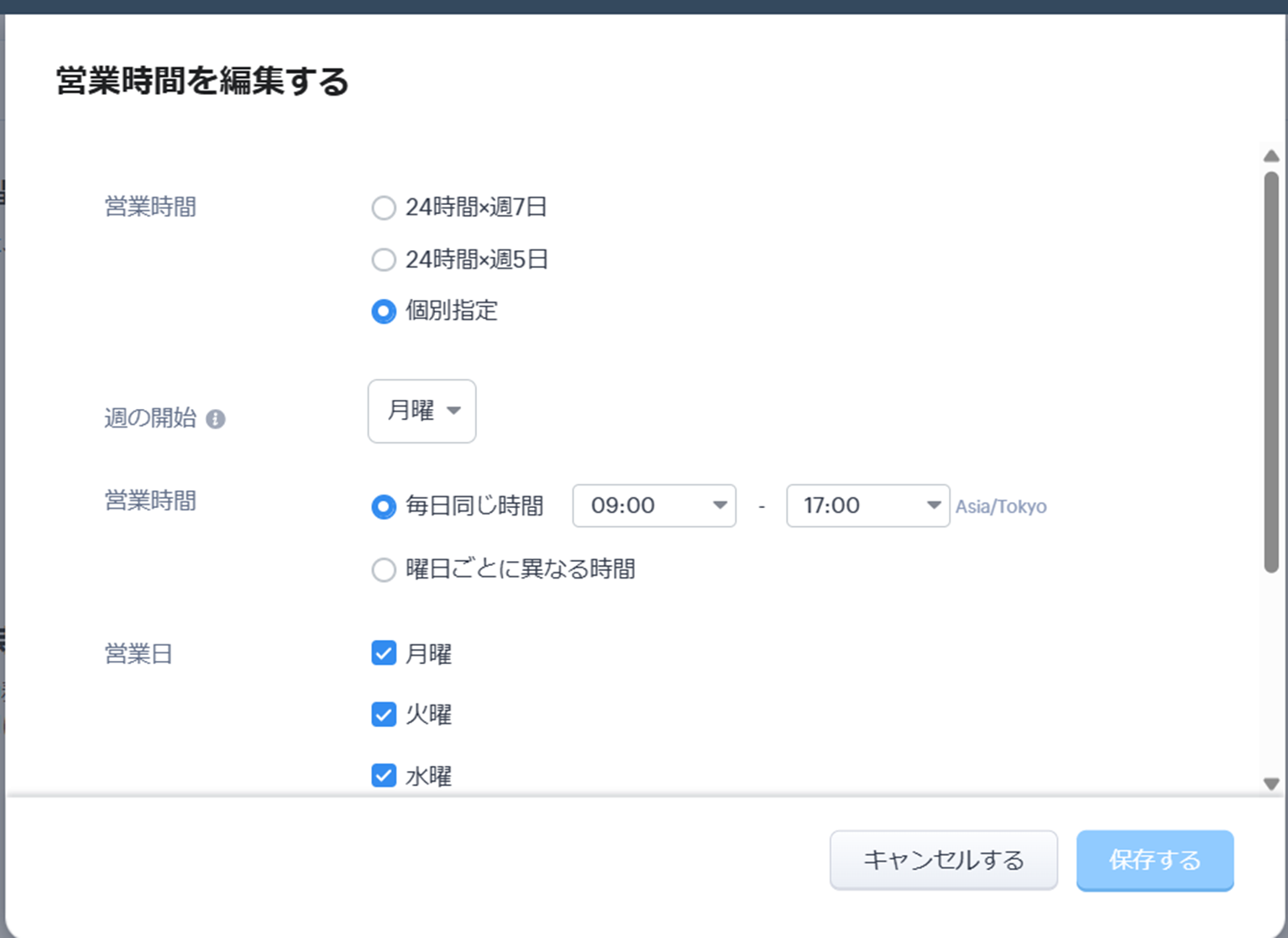
Task: Uncheck the 月曜 business day checkbox
Action: (384, 653)
